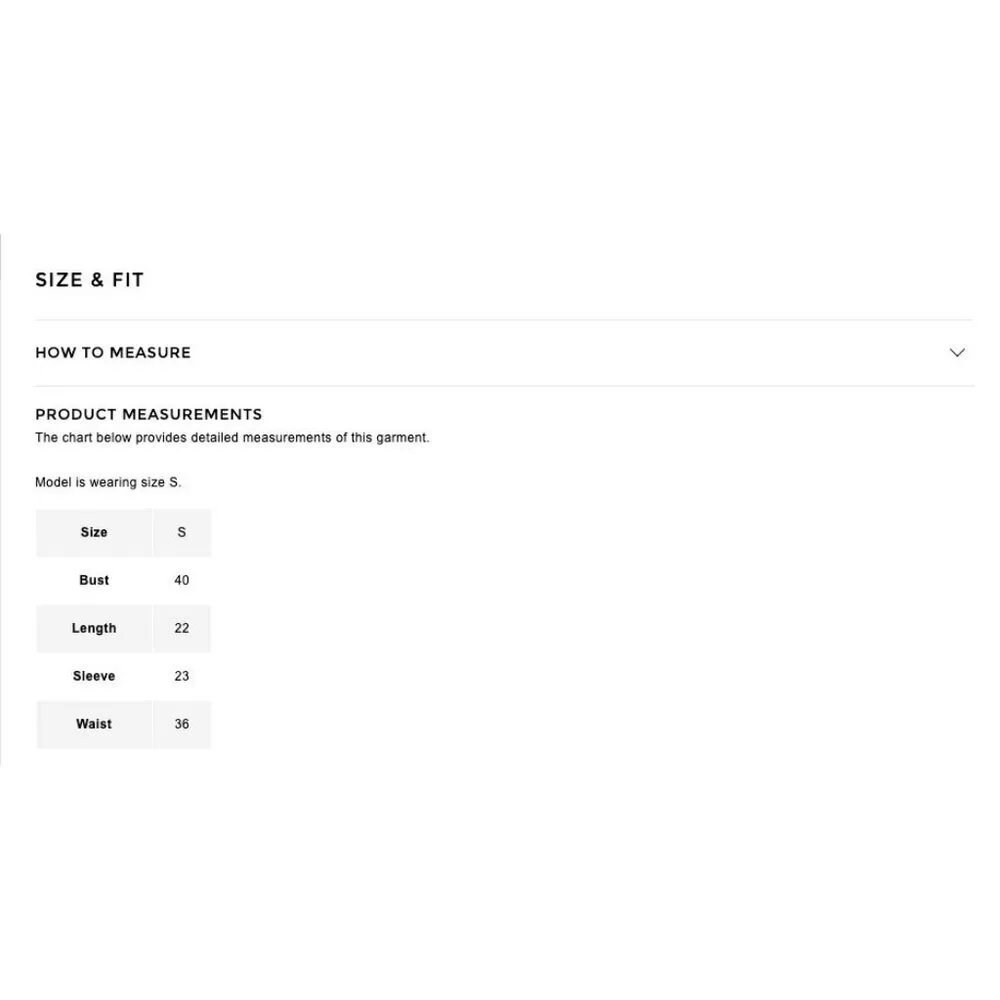Select the Bust row label
This screenshot has width=1000, height=1000.
pos(94,581)
